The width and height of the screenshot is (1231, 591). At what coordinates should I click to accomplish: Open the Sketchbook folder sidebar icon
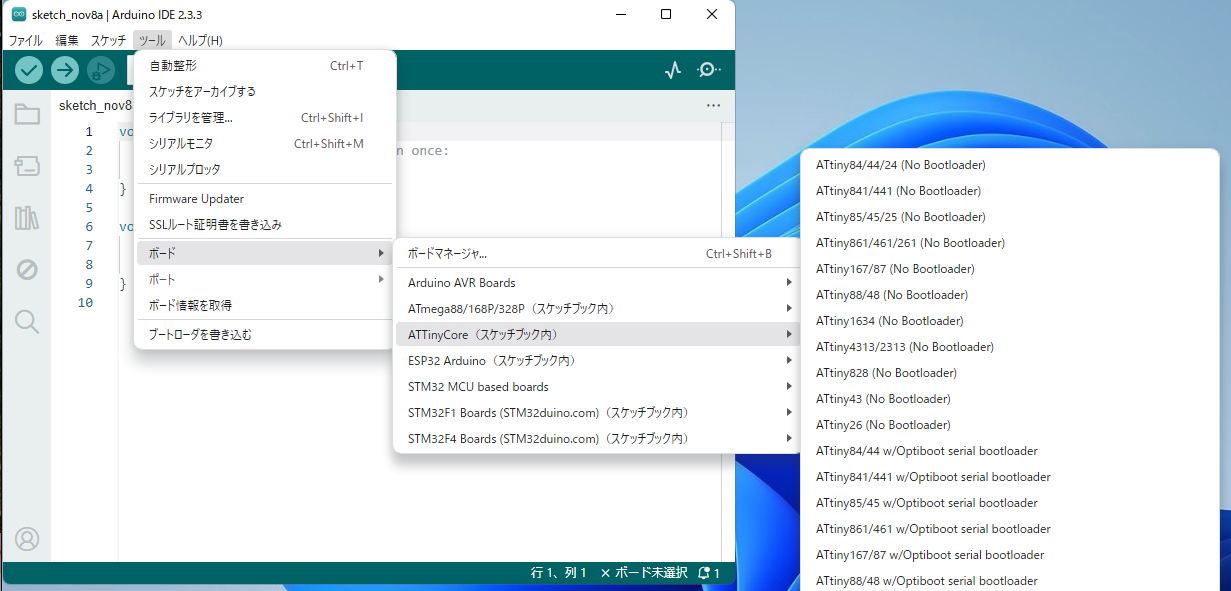[27, 114]
